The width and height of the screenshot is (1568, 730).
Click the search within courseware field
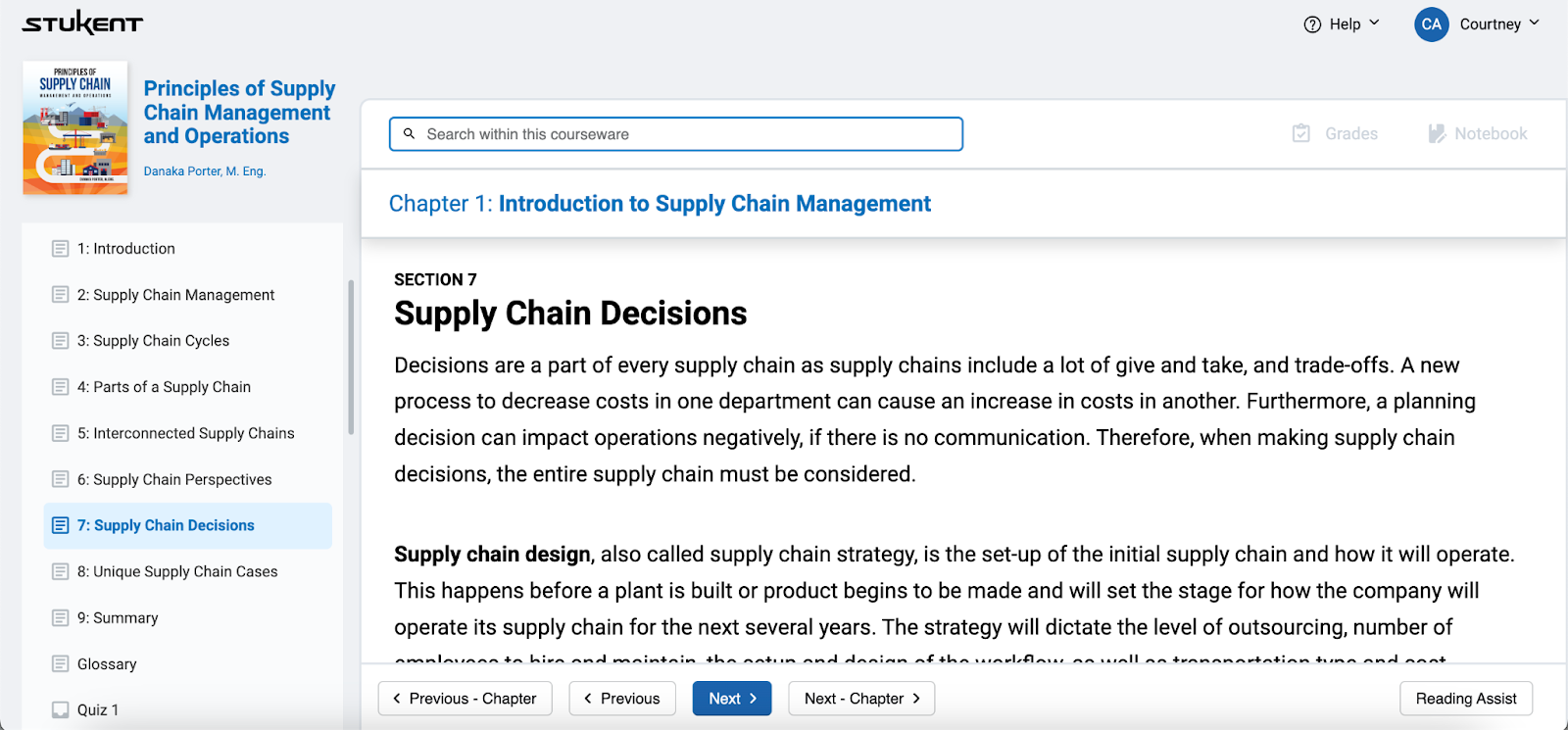(686, 134)
